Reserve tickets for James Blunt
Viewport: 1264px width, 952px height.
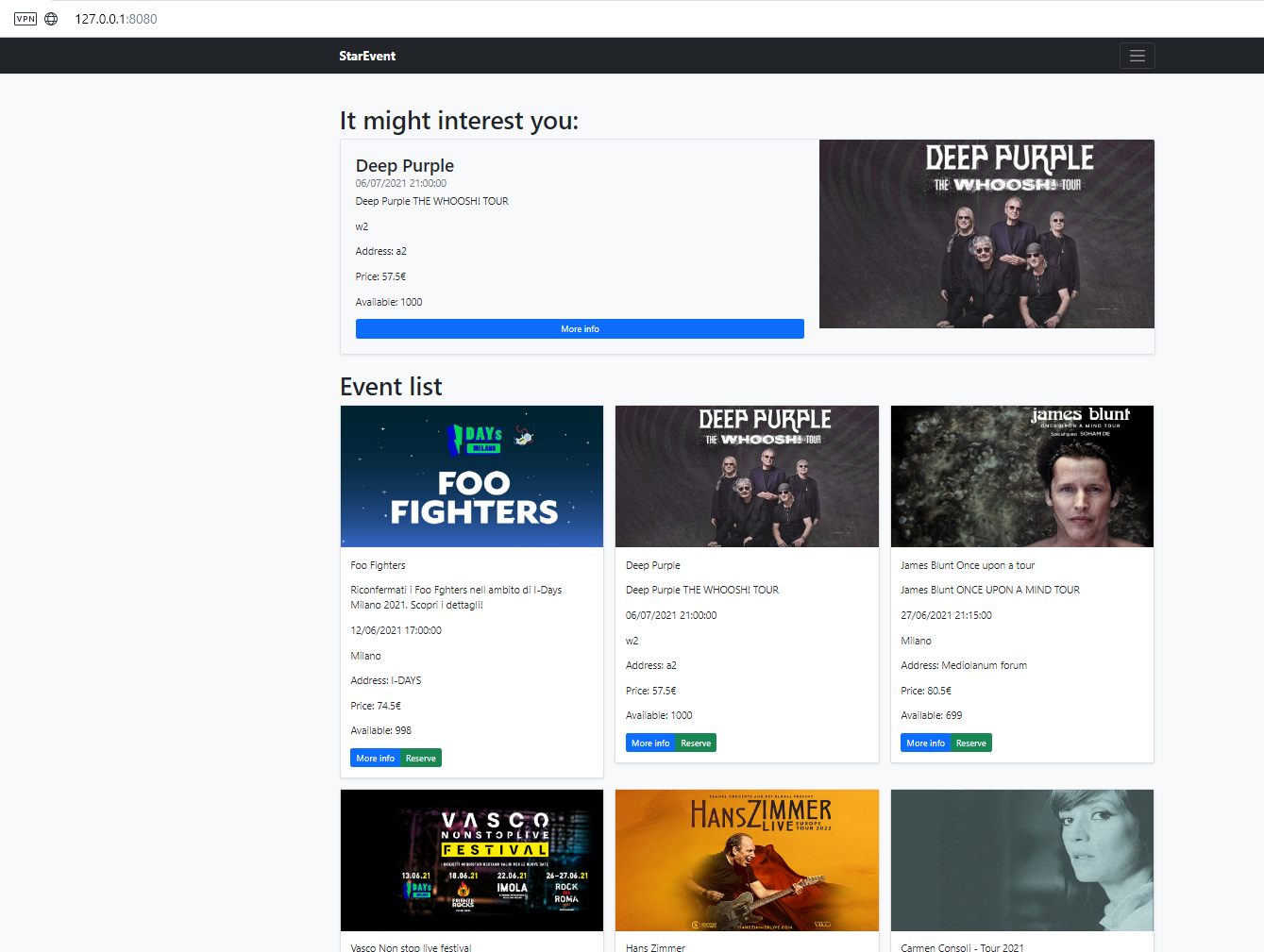coord(971,743)
